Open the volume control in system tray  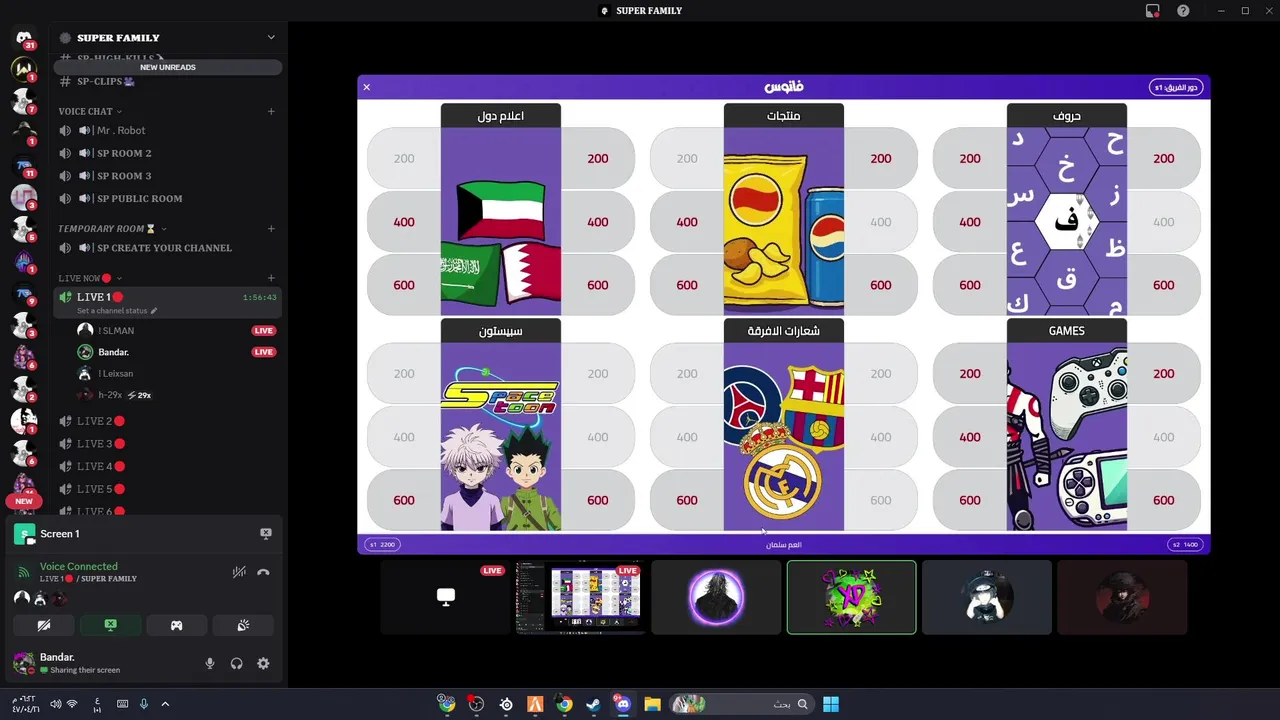[x=55, y=704]
